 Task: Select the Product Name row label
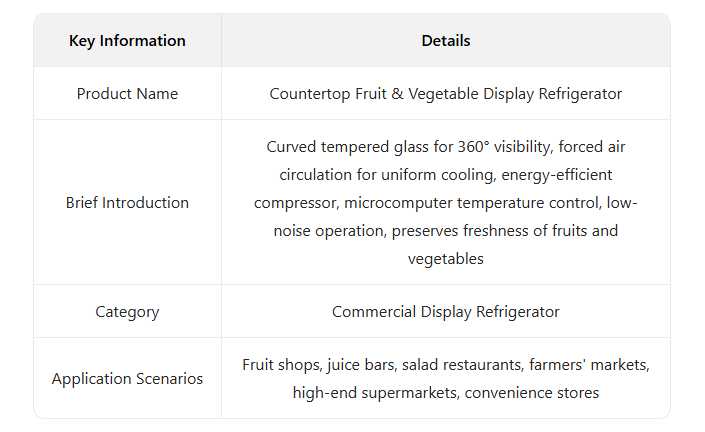[x=127, y=94]
